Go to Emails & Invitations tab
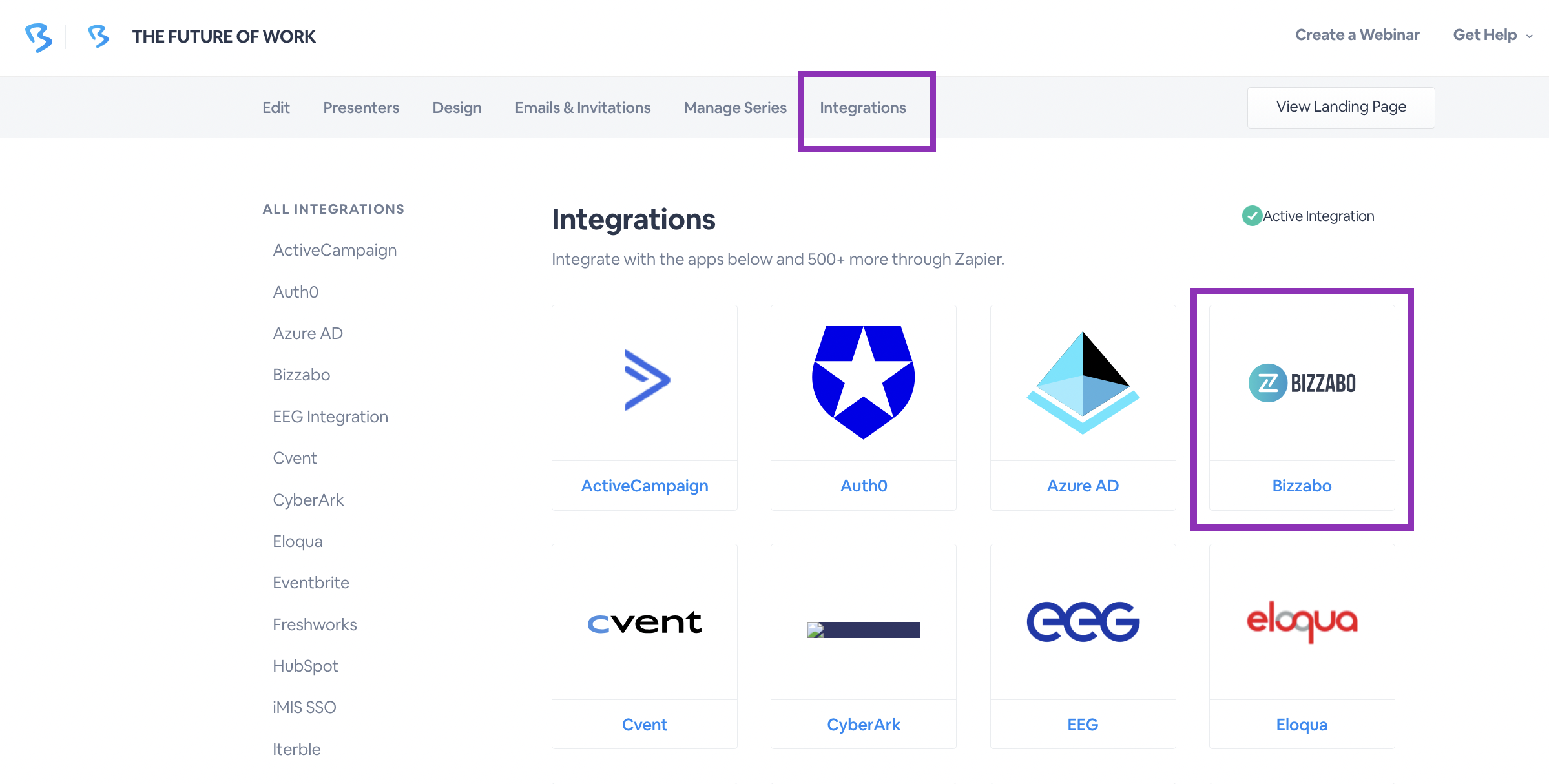This screenshot has width=1549, height=784. pos(583,107)
